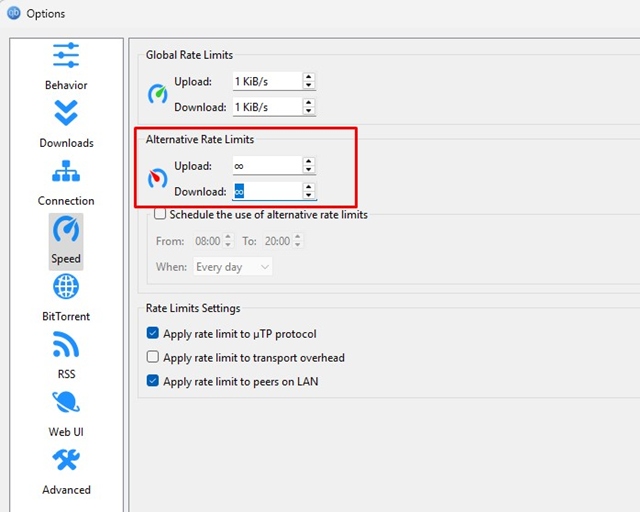640x512 pixels.
Task: Open the When Every day dropdown
Action: [x=233, y=267]
